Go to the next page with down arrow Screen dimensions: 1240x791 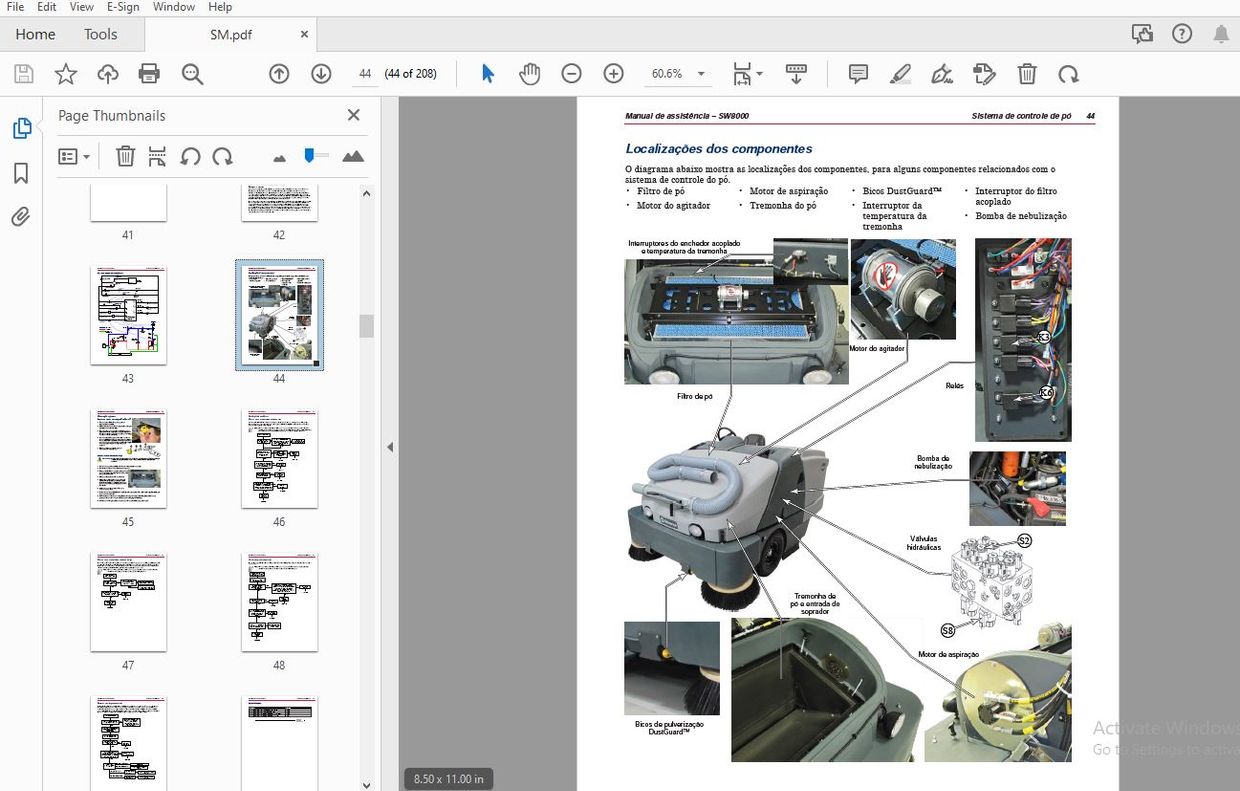(x=319, y=73)
